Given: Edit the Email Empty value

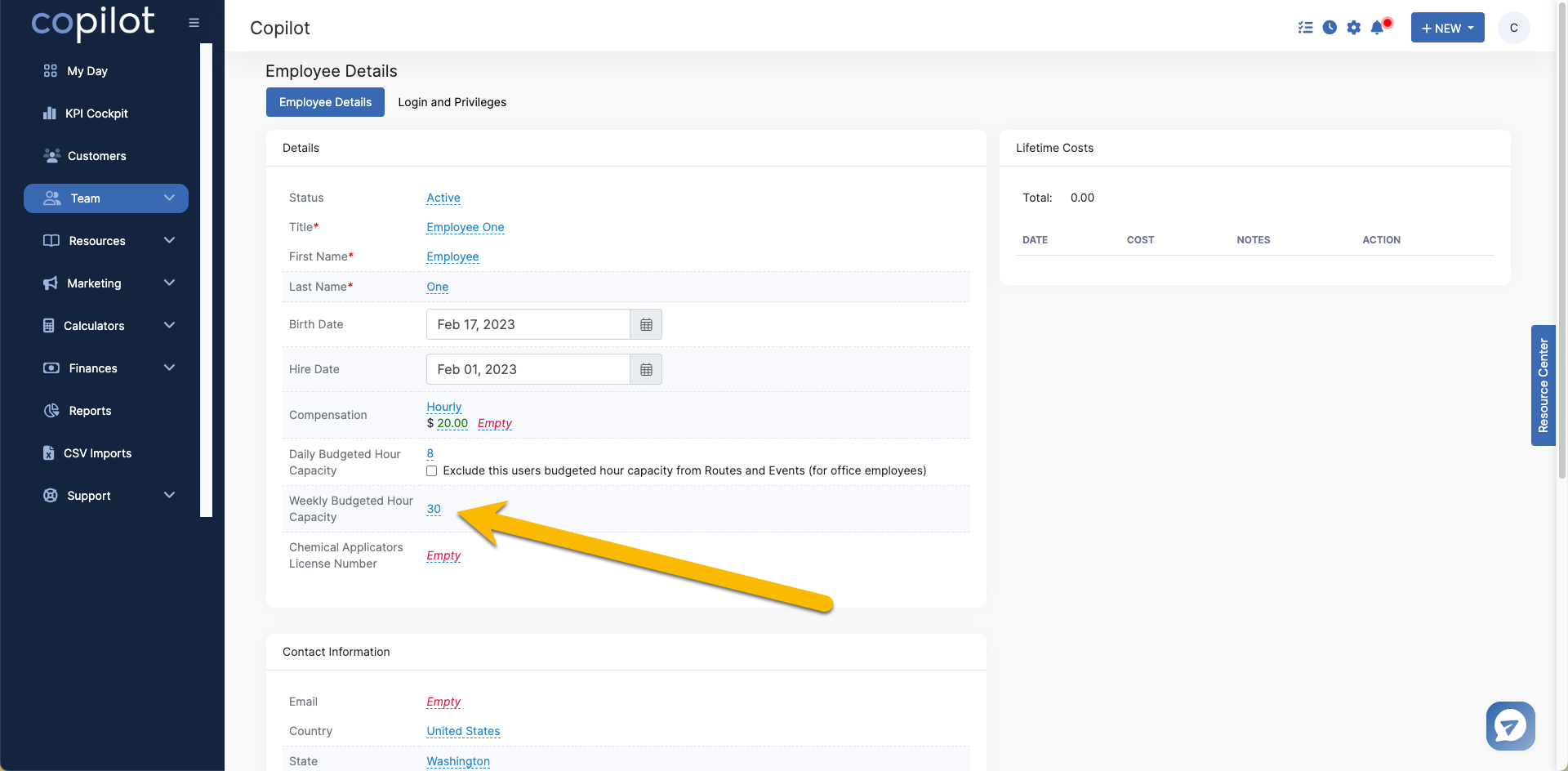Looking at the screenshot, I should 443,702.
